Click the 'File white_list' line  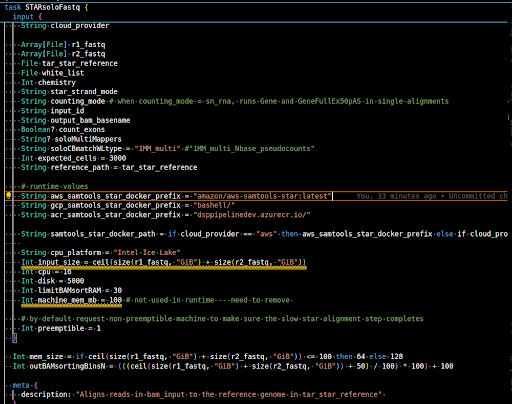[52, 73]
